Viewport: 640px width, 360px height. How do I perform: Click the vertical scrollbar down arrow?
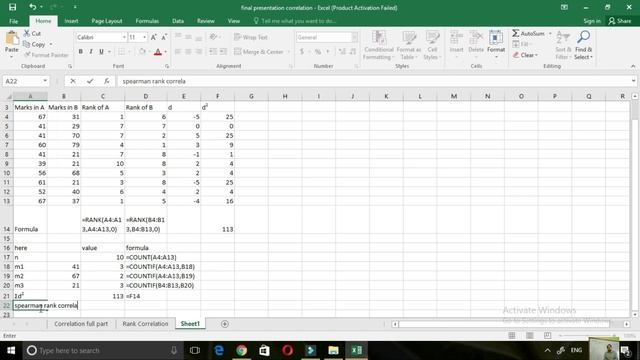pyautogui.click(x=635, y=315)
